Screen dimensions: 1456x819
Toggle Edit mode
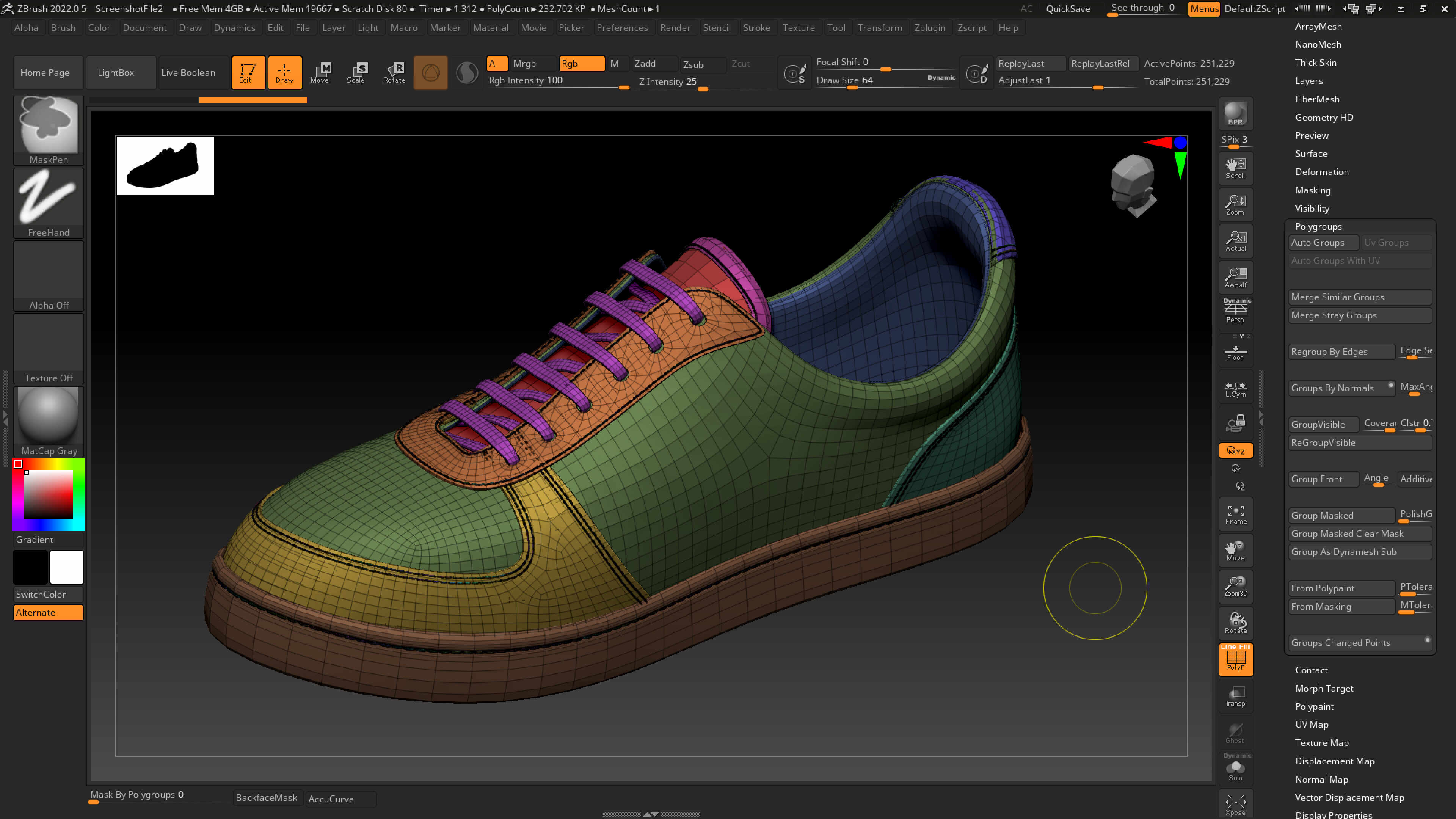coord(248,72)
